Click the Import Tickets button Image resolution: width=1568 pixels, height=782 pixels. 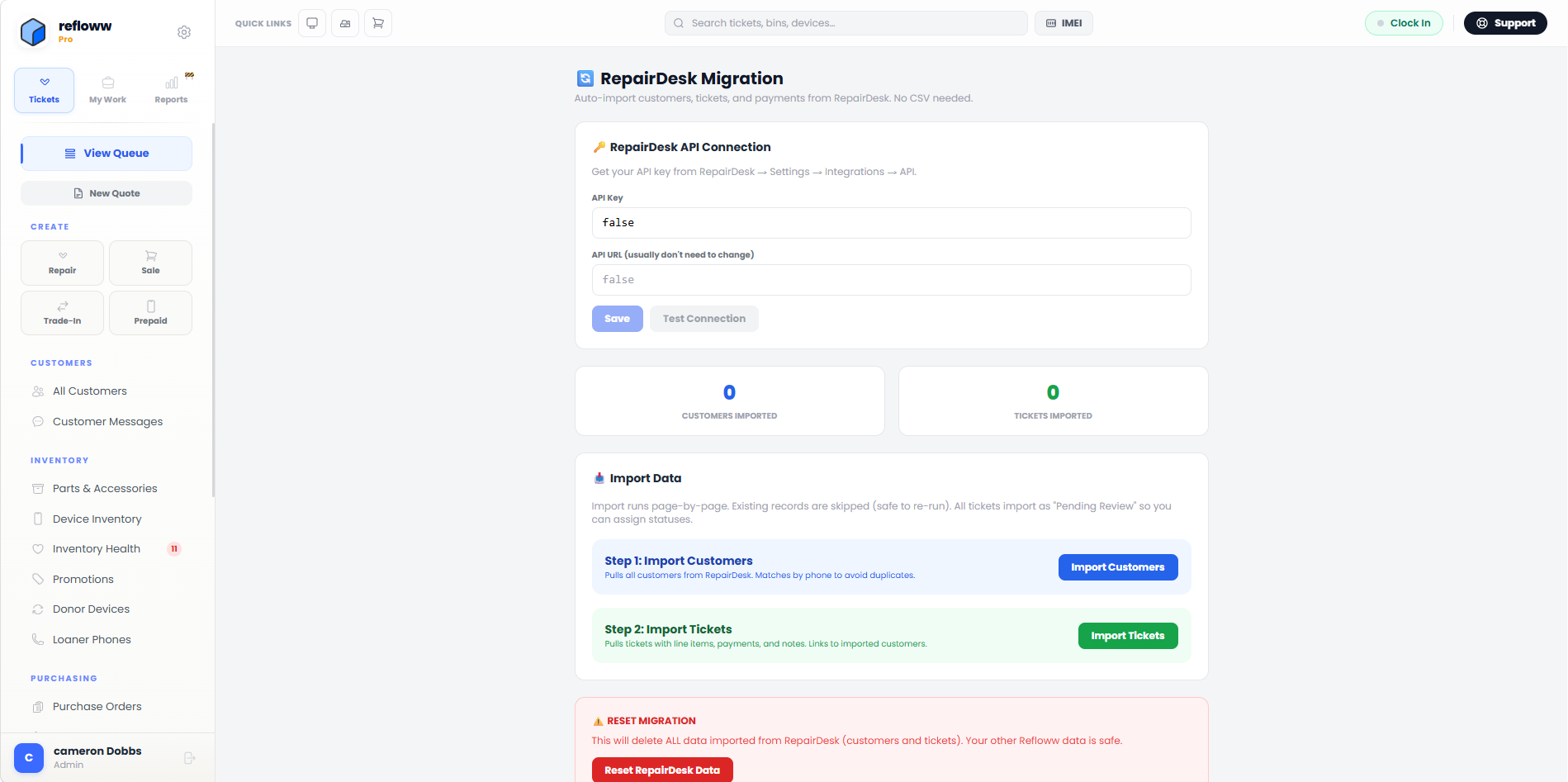[x=1128, y=636]
